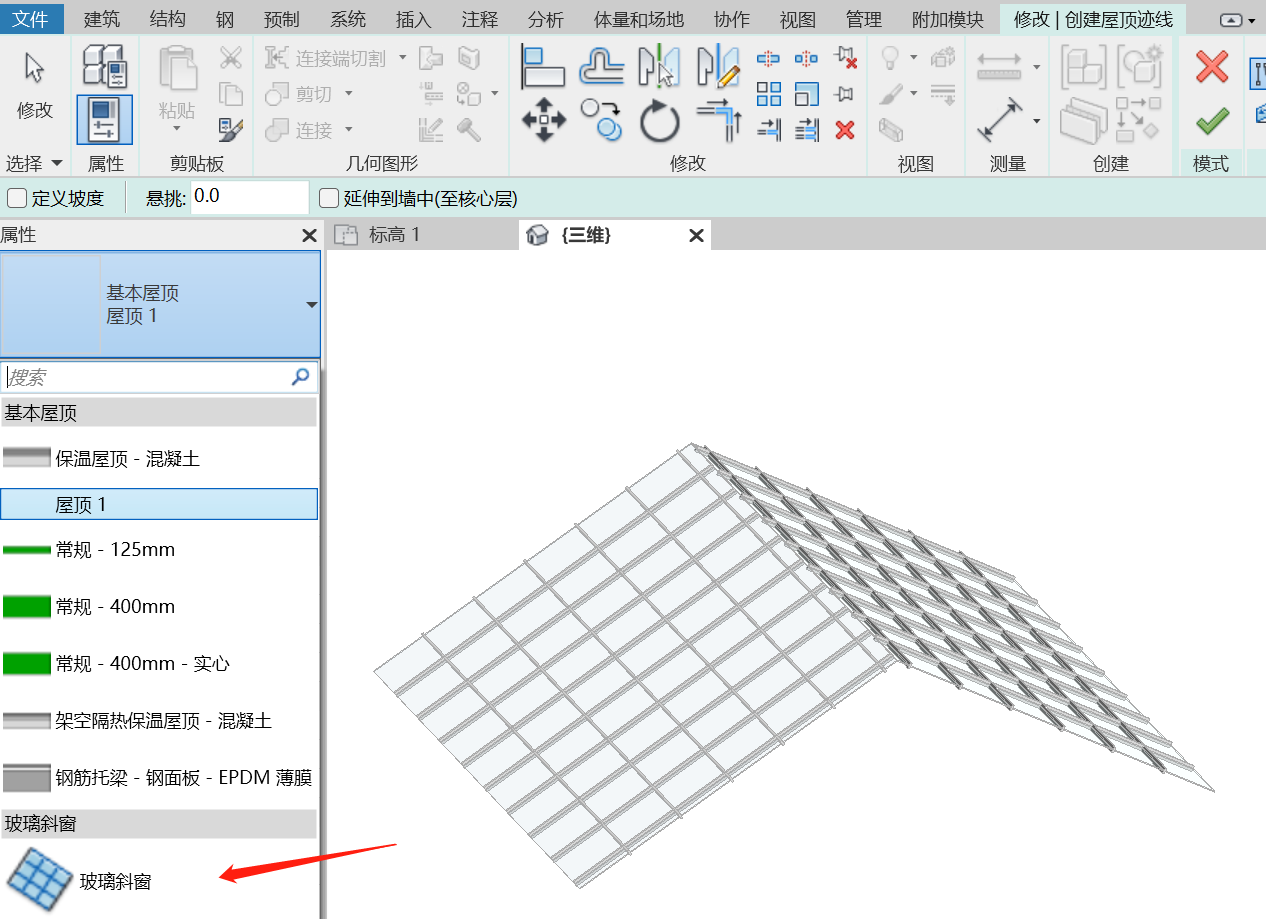
Task: Switch to the 视图 ribbon tab
Action: coord(797,19)
